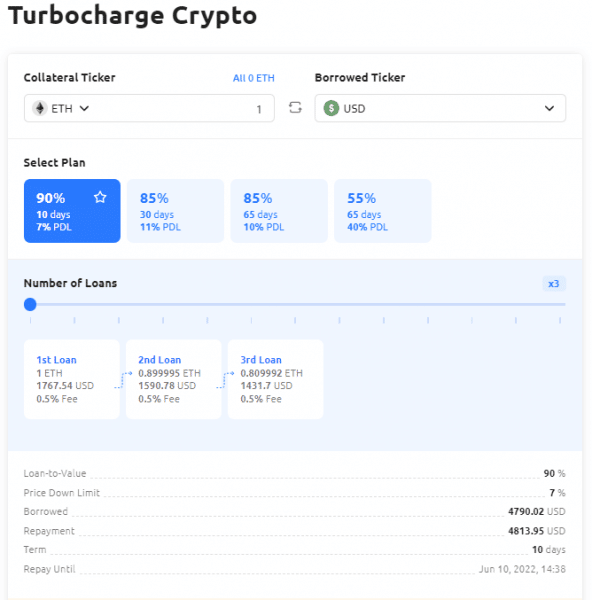Click the 1431.7 USD value
This screenshot has width=592, height=600.
click(266, 386)
